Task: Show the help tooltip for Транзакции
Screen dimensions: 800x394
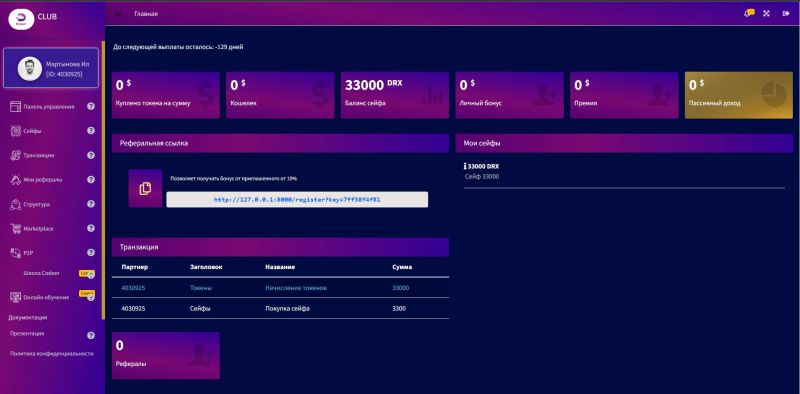Action: click(x=91, y=155)
